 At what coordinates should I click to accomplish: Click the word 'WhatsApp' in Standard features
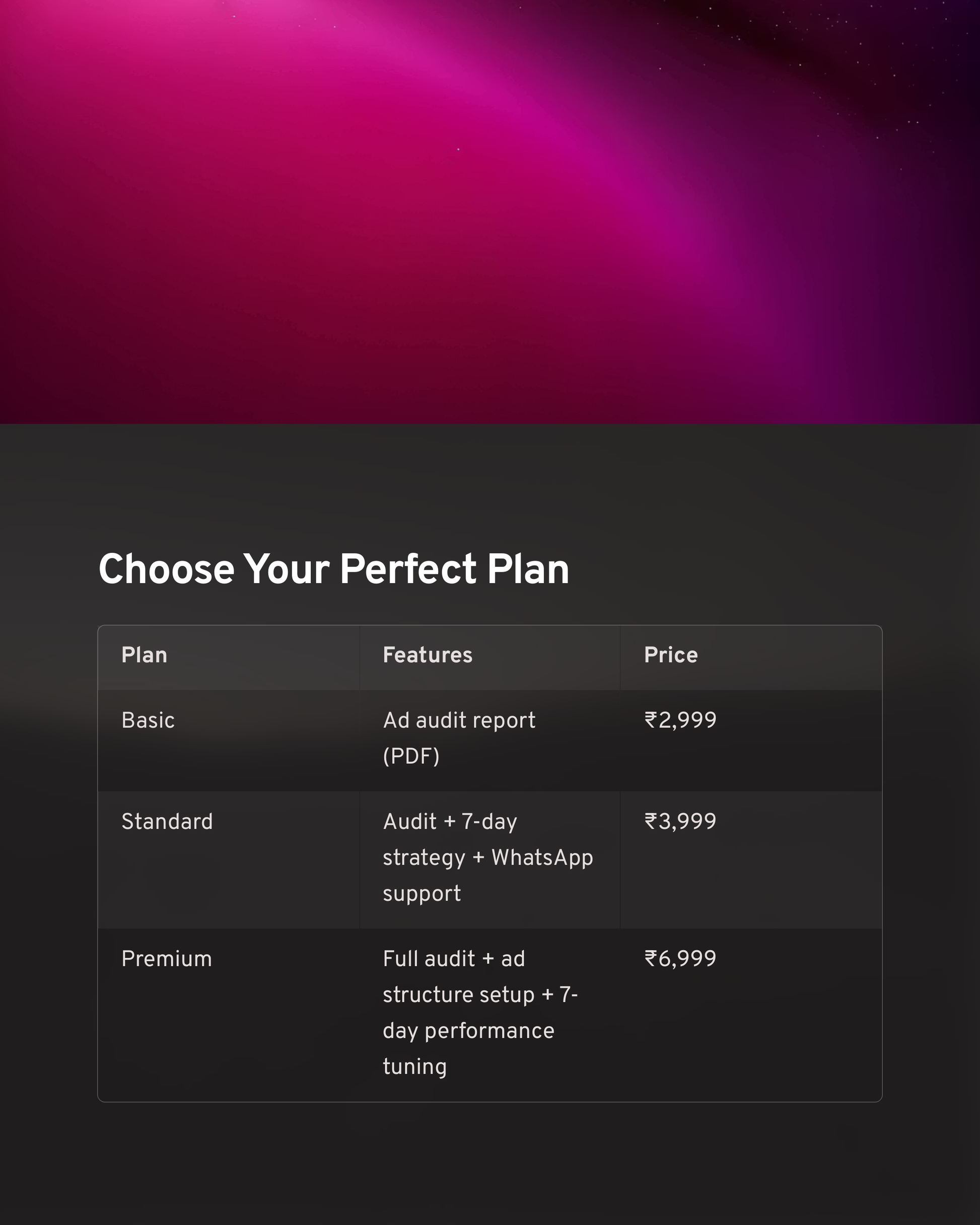542,857
